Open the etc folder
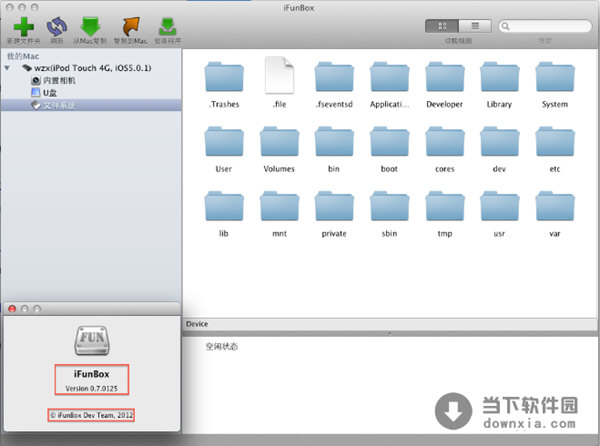This screenshot has height=446, width=600. point(555,142)
